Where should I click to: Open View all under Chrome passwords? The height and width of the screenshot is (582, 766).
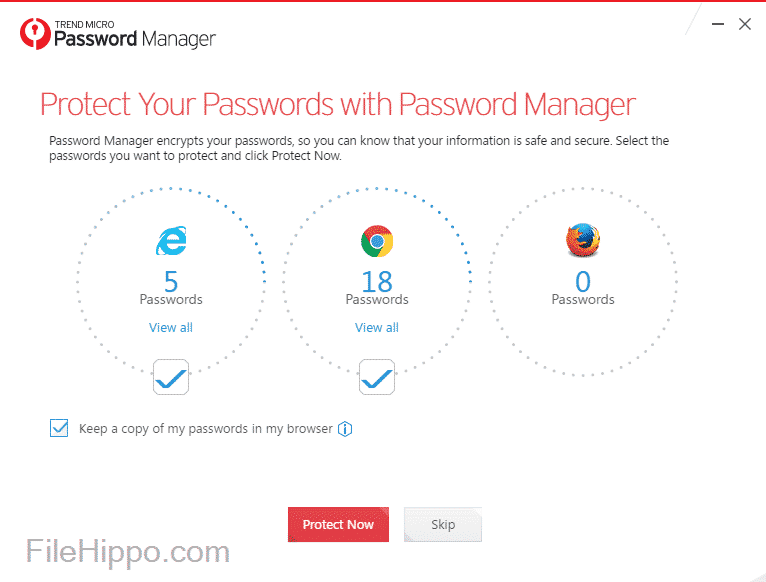pyautogui.click(x=377, y=327)
